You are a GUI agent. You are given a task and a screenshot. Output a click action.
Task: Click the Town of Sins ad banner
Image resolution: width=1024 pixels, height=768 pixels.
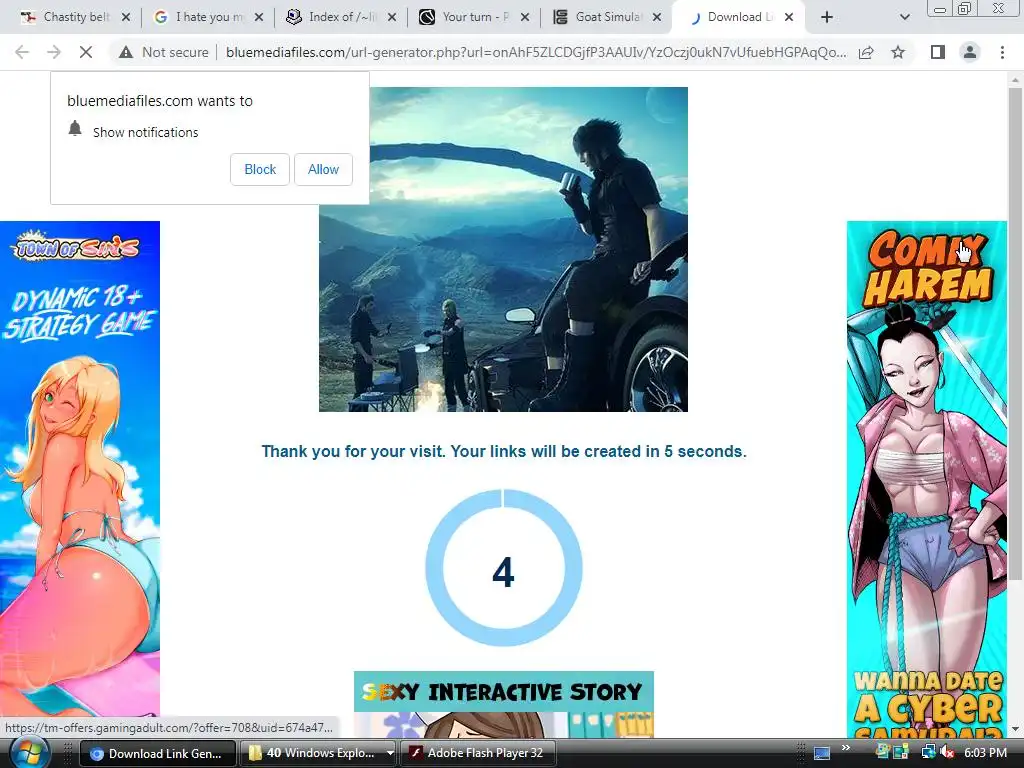80,468
